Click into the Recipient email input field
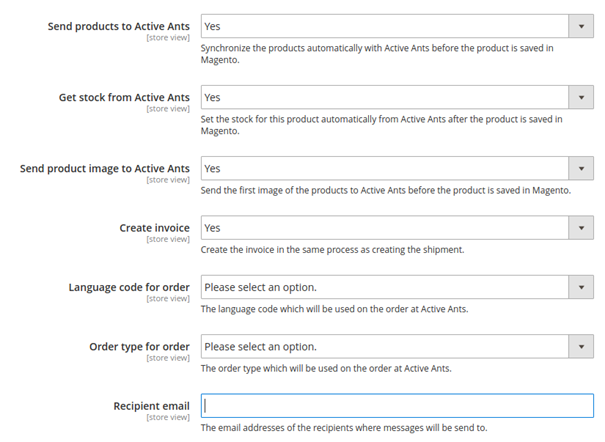The width and height of the screenshot is (605, 442). pyautogui.click(x=397, y=406)
